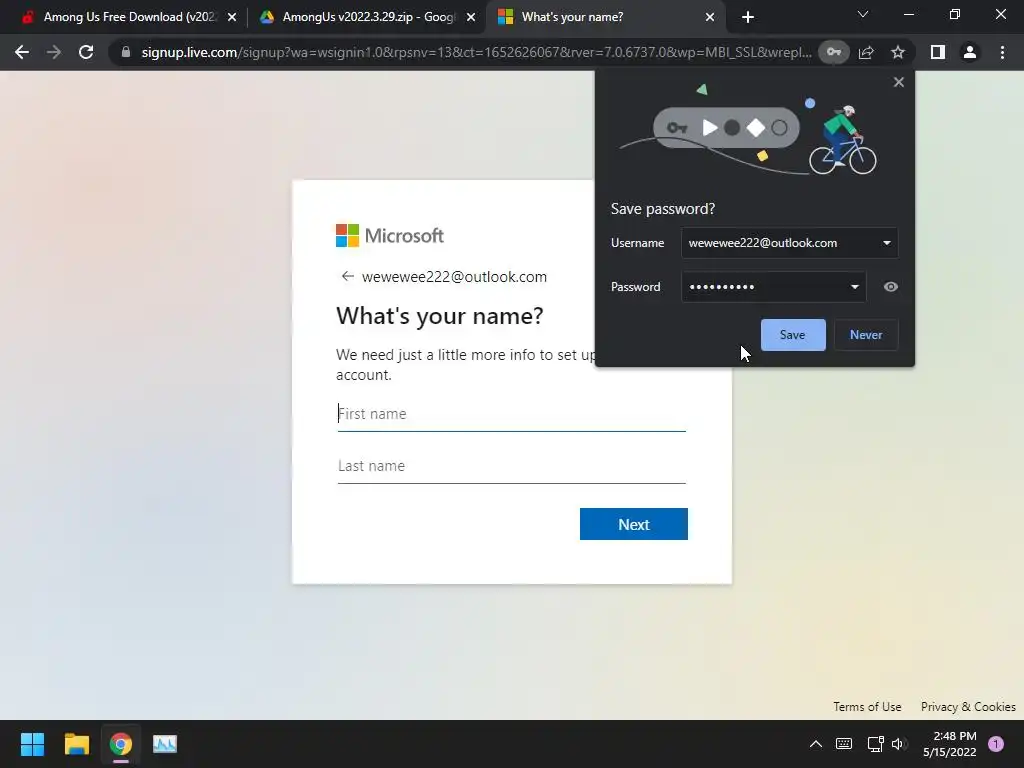Screen dimensions: 1024x768
Task: Click the address bar URL
Action: [x=477, y=52]
